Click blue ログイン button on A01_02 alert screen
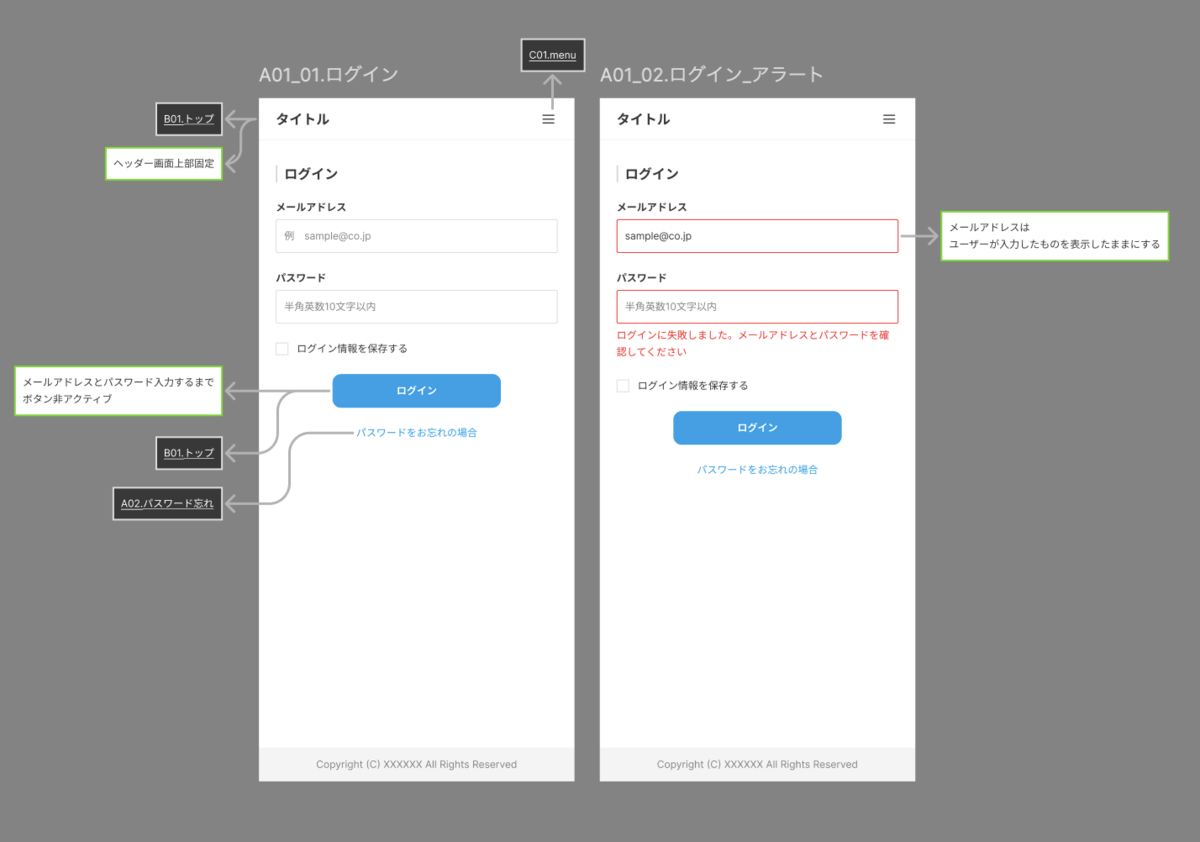 tap(757, 428)
